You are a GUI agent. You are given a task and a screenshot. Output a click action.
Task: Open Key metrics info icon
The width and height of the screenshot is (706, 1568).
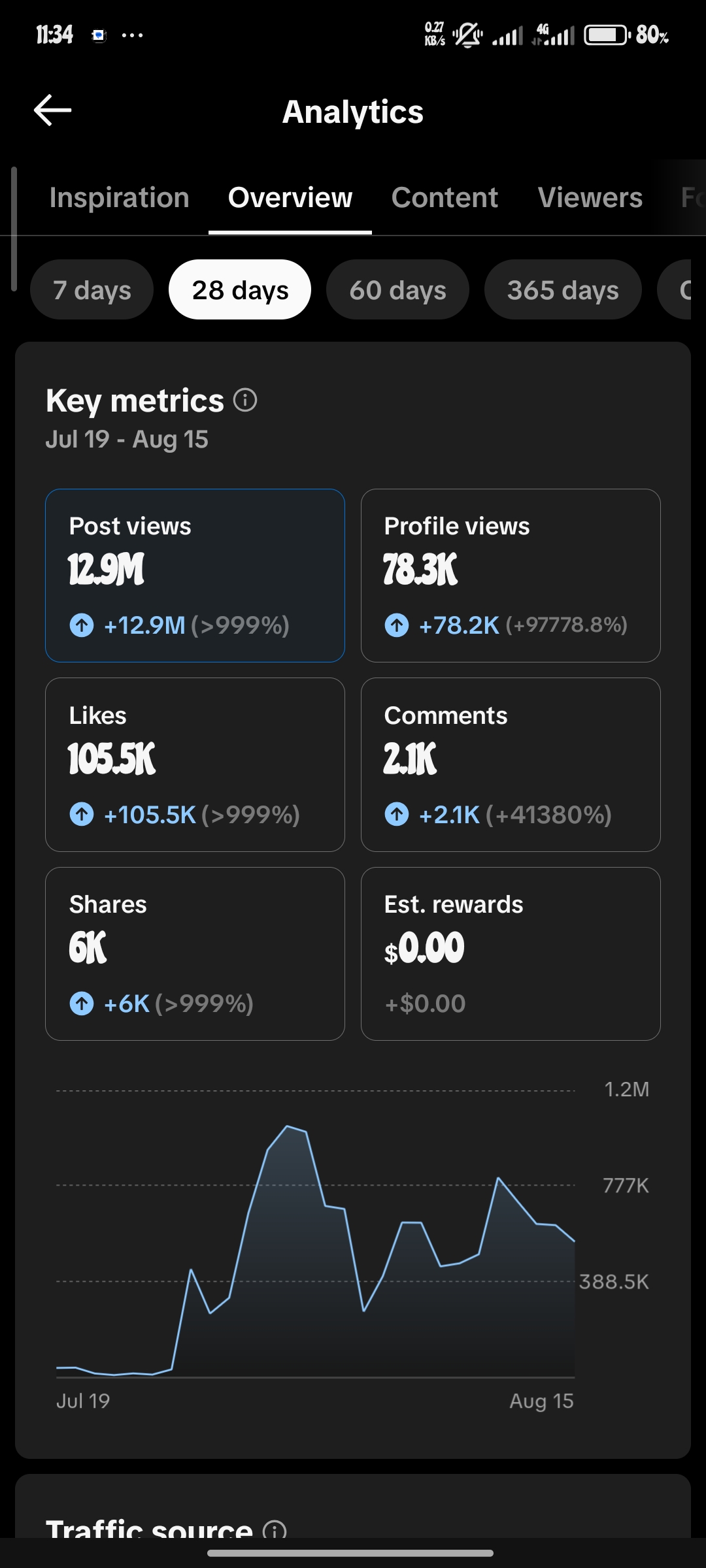click(245, 400)
